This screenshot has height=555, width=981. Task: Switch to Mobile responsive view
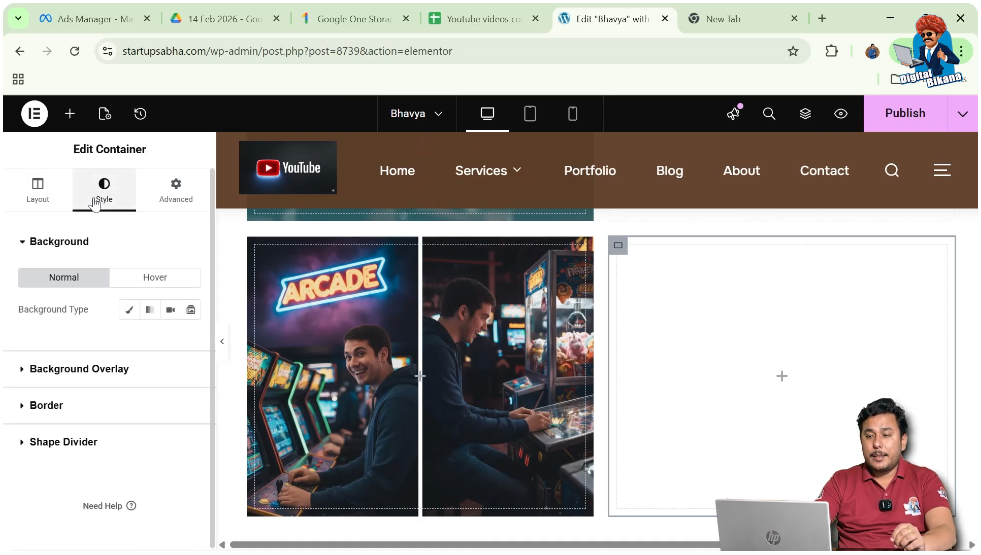[572, 114]
